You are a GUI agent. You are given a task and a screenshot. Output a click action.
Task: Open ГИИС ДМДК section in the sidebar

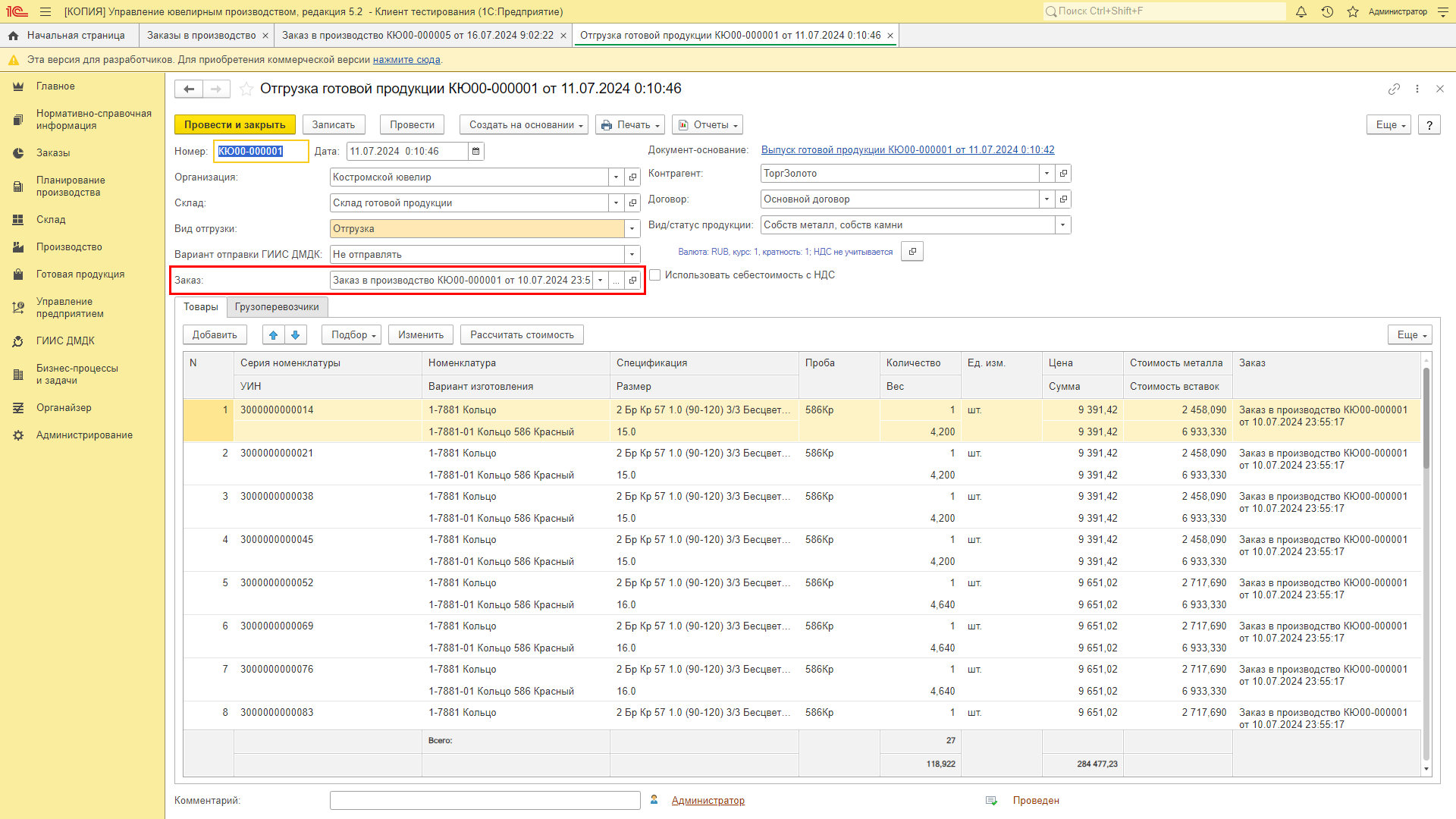click(65, 341)
